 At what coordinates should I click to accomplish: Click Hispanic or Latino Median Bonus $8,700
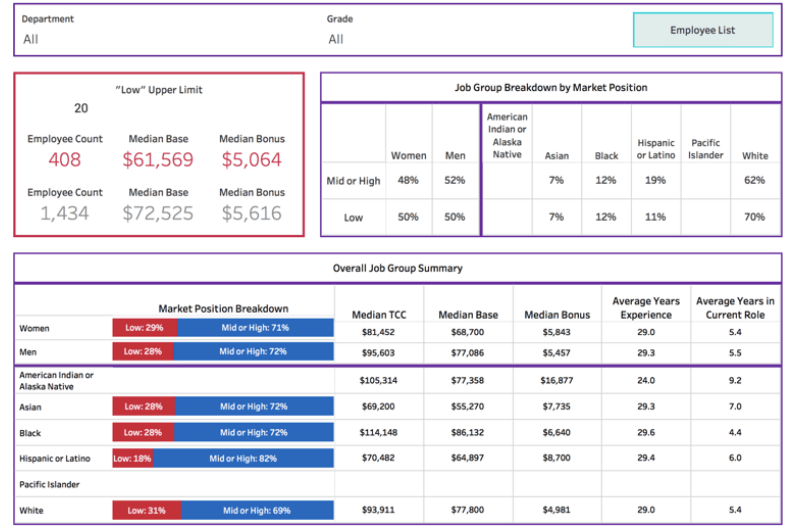click(556, 458)
